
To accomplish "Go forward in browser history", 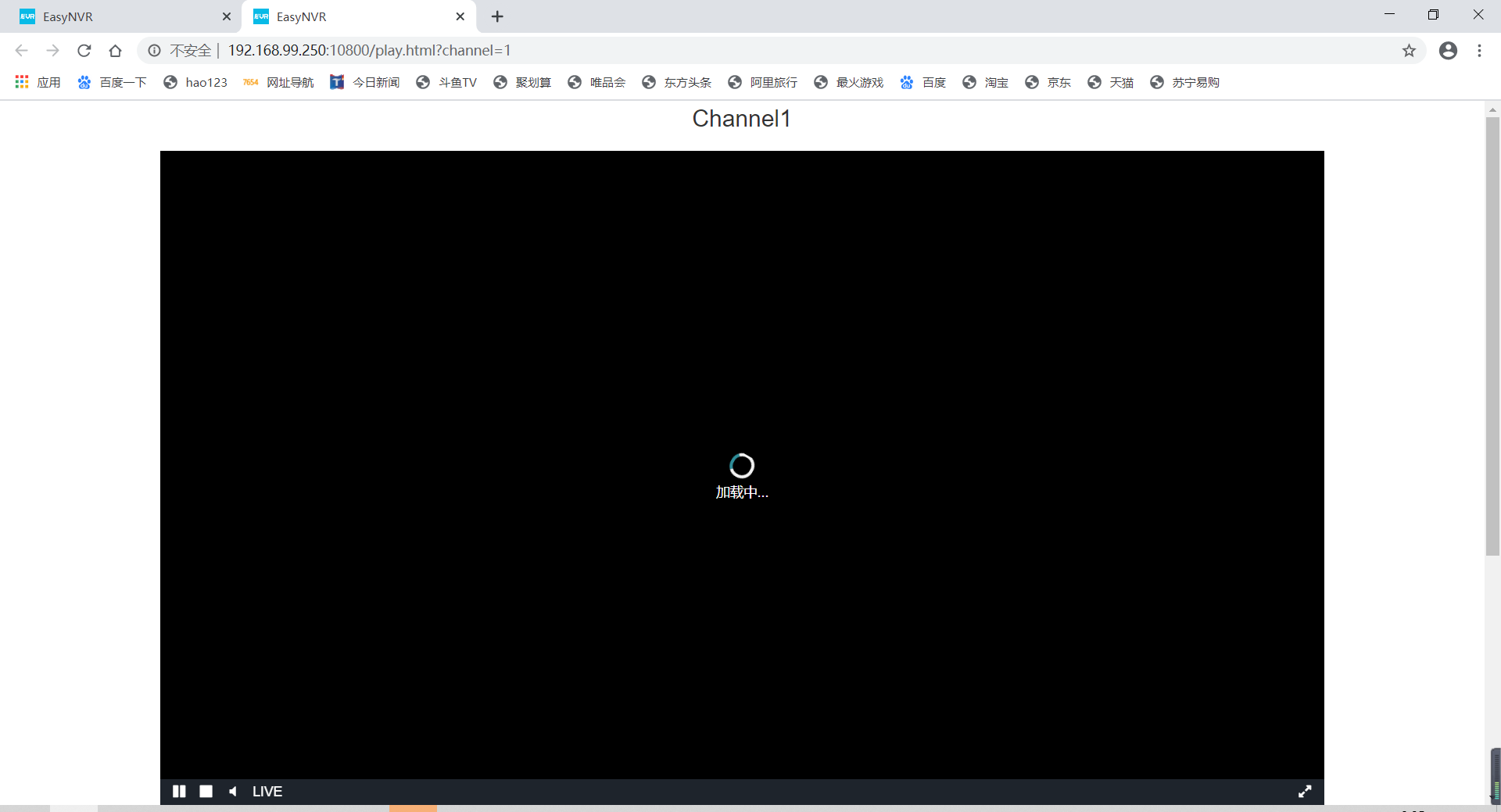I will pos(52,51).
